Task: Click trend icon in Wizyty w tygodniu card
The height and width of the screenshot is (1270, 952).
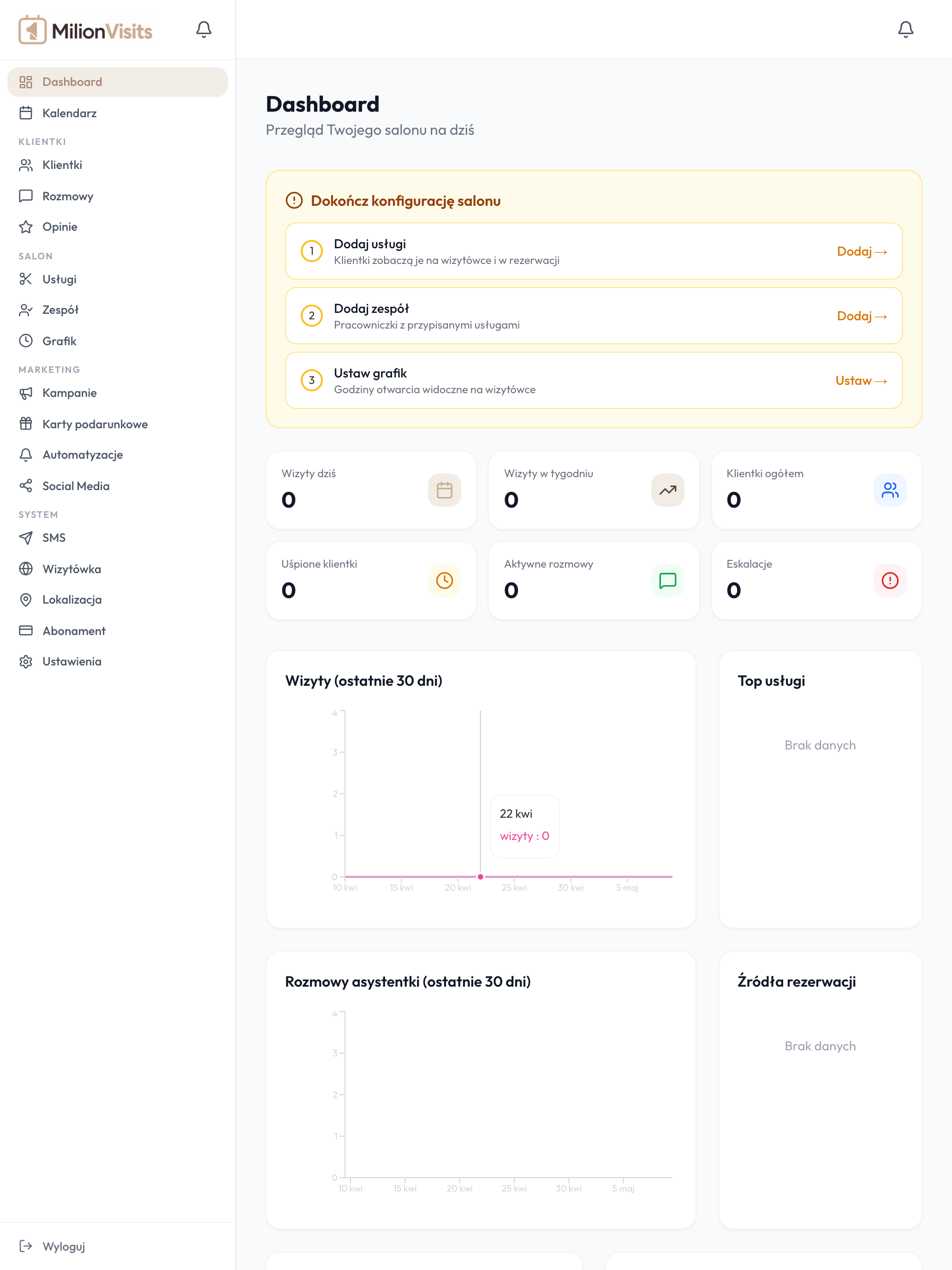Action: coord(667,490)
